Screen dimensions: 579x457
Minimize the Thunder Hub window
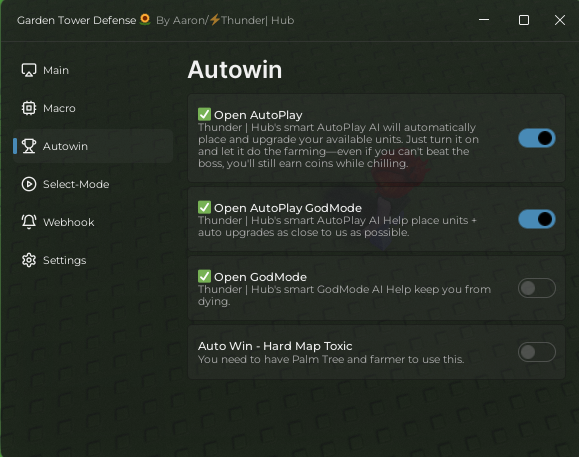pyautogui.click(x=484, y=20)
